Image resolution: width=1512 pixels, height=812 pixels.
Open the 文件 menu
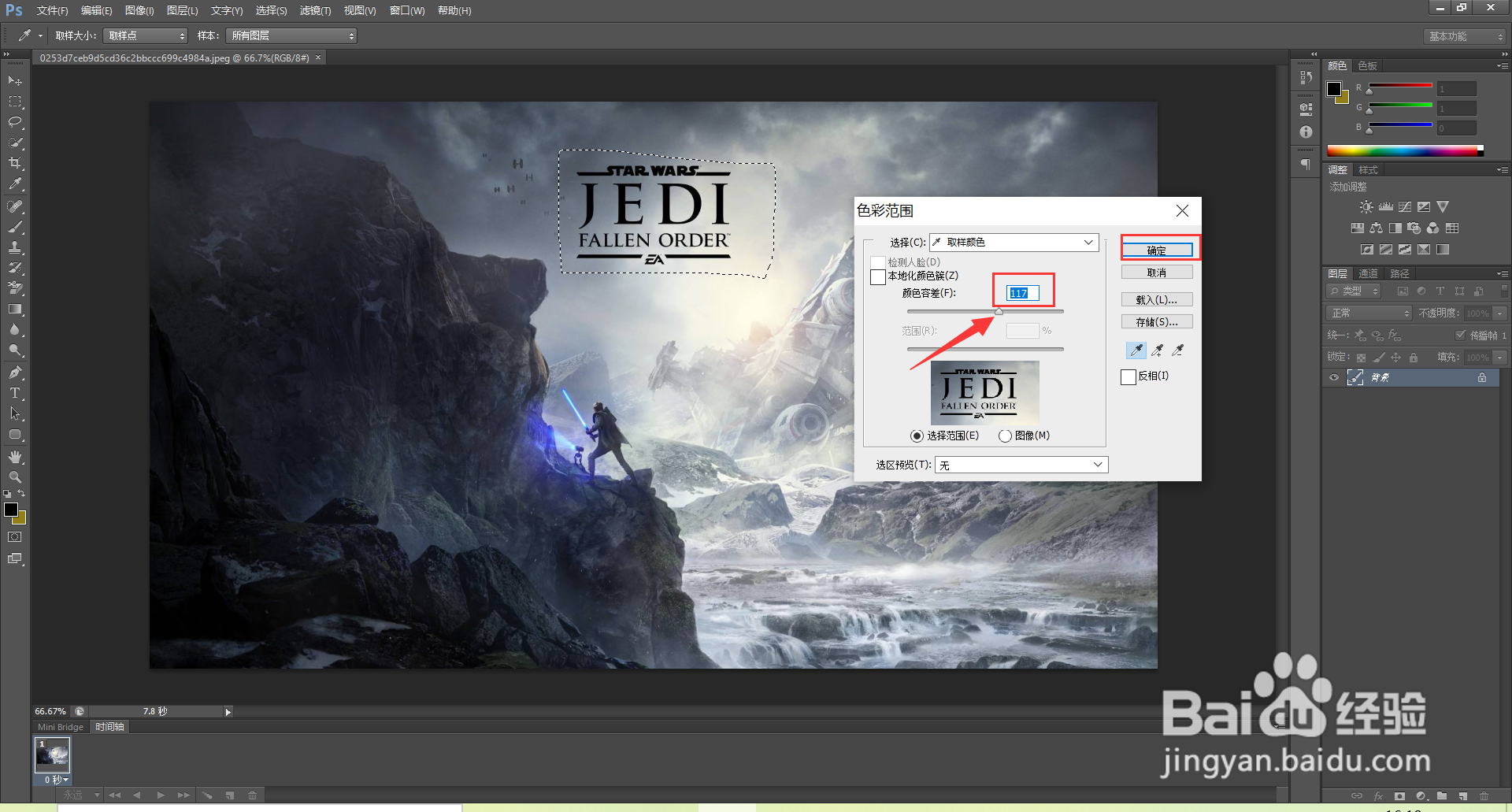[52, 10]
